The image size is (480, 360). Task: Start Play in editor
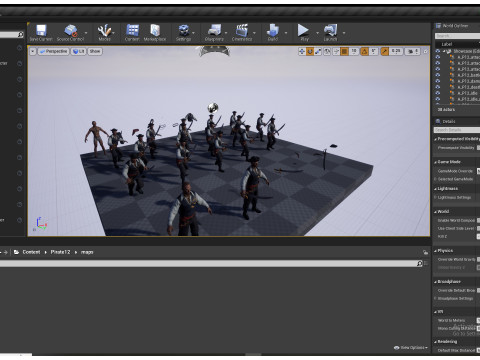(303, 30)
